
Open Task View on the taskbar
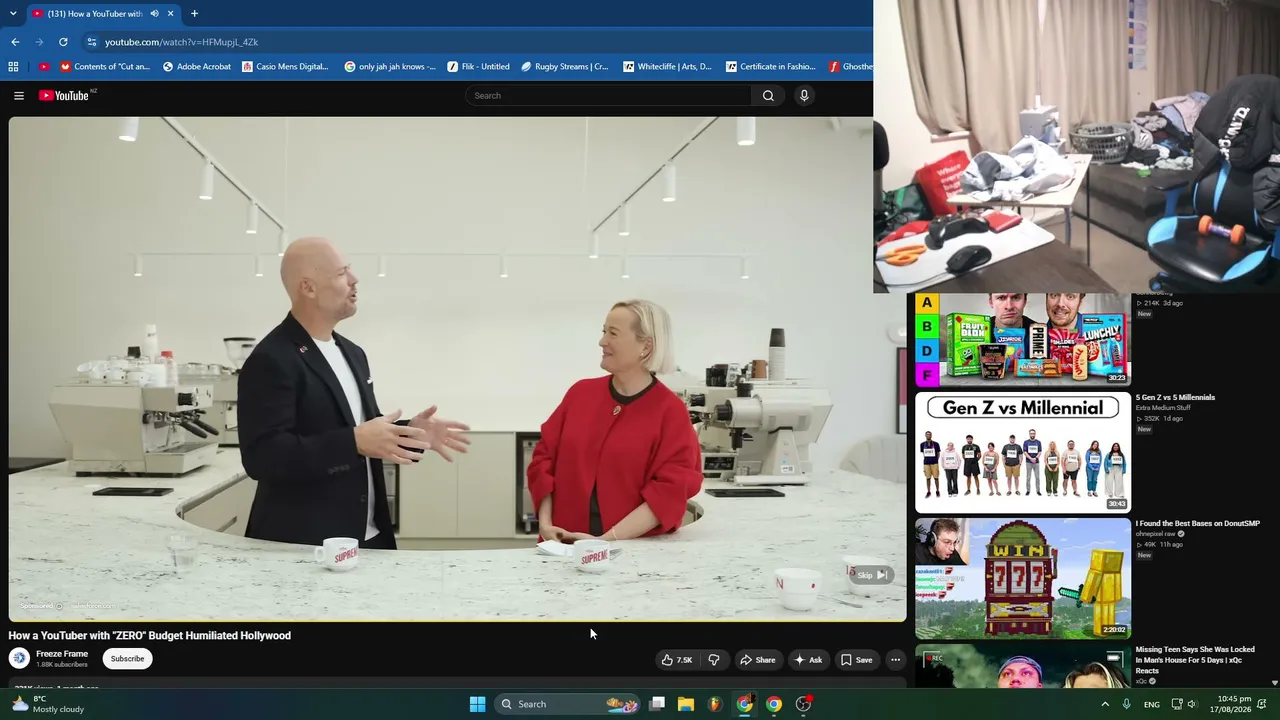(x=657, y=704)
